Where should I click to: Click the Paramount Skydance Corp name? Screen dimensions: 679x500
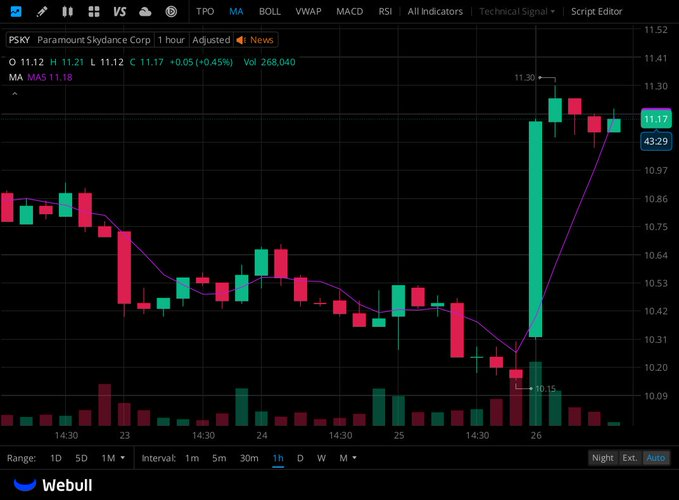coord(94,40)
